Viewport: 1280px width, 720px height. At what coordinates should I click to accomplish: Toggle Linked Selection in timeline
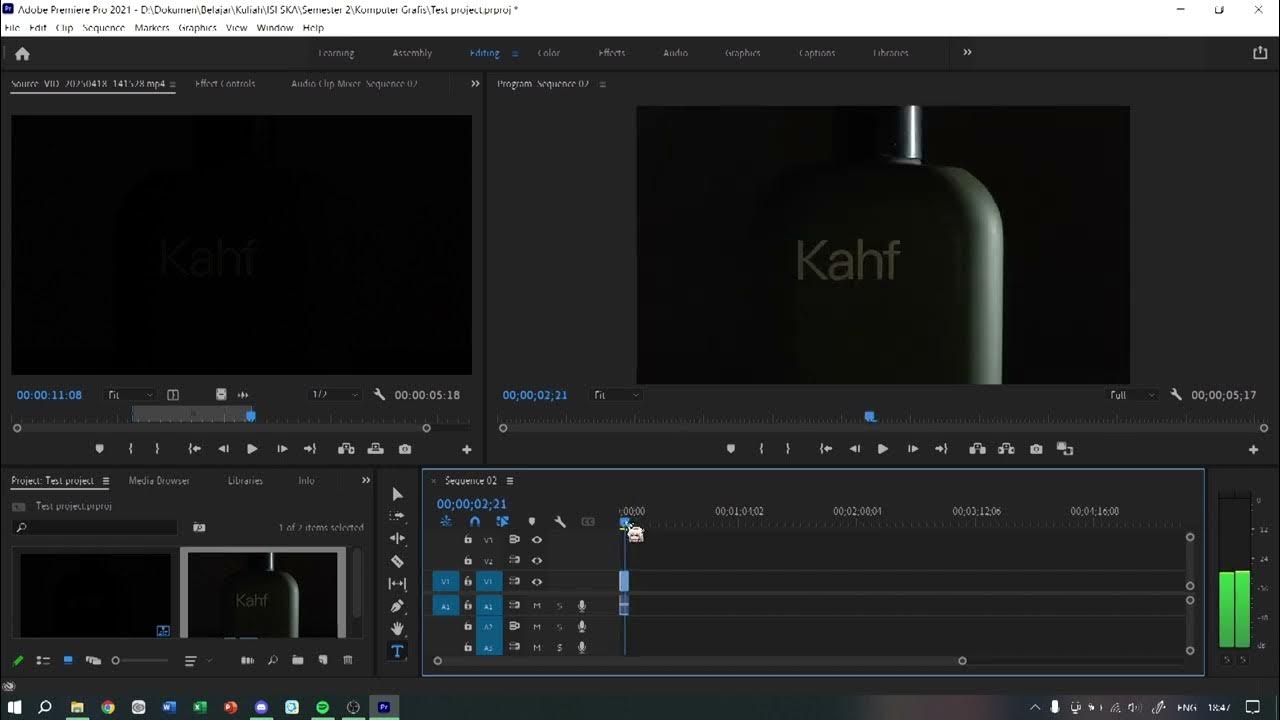point(503,521)
